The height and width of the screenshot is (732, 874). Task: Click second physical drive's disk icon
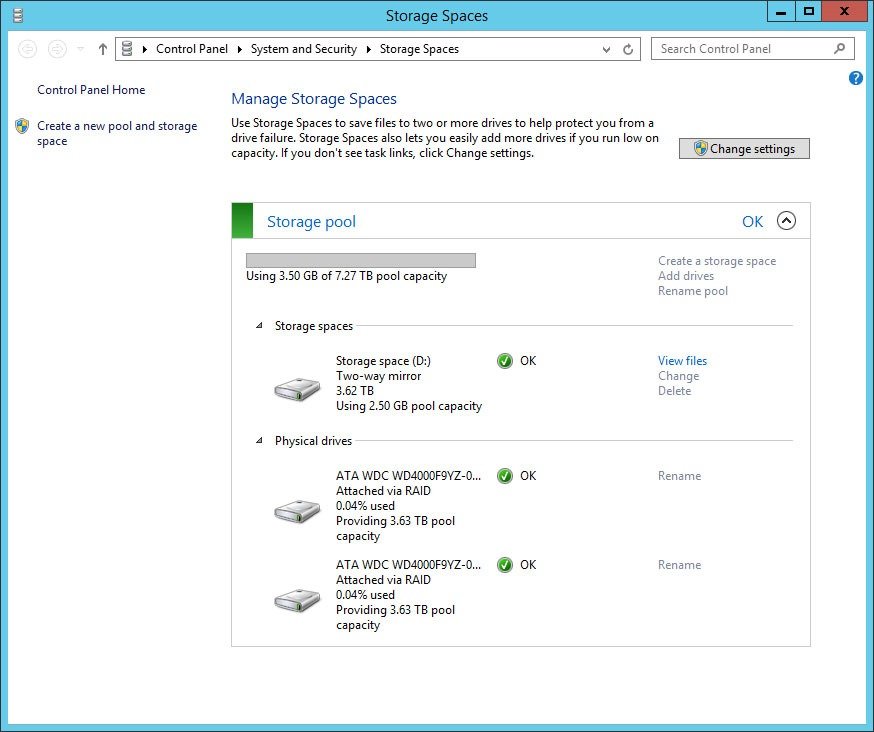coord(298,600)
